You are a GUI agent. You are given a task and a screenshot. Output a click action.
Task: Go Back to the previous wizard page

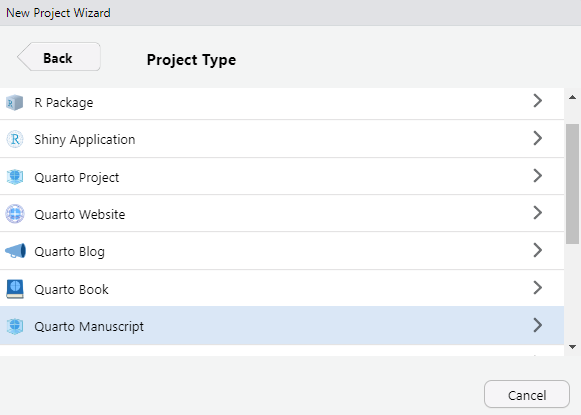(59, 57)
